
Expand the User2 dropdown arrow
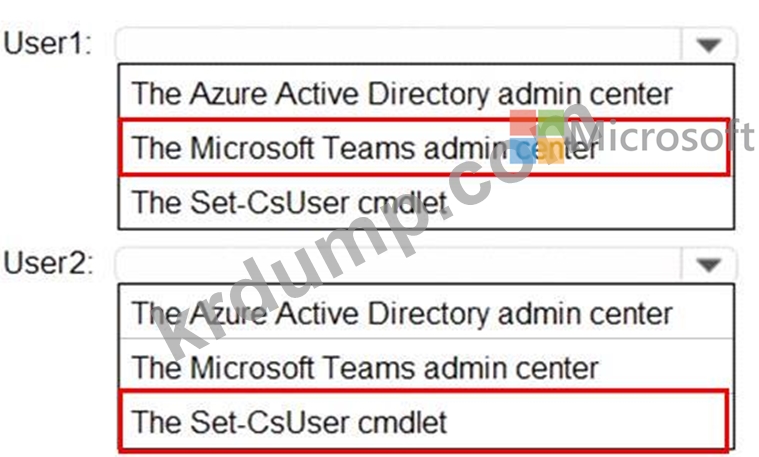click(708, 265)
